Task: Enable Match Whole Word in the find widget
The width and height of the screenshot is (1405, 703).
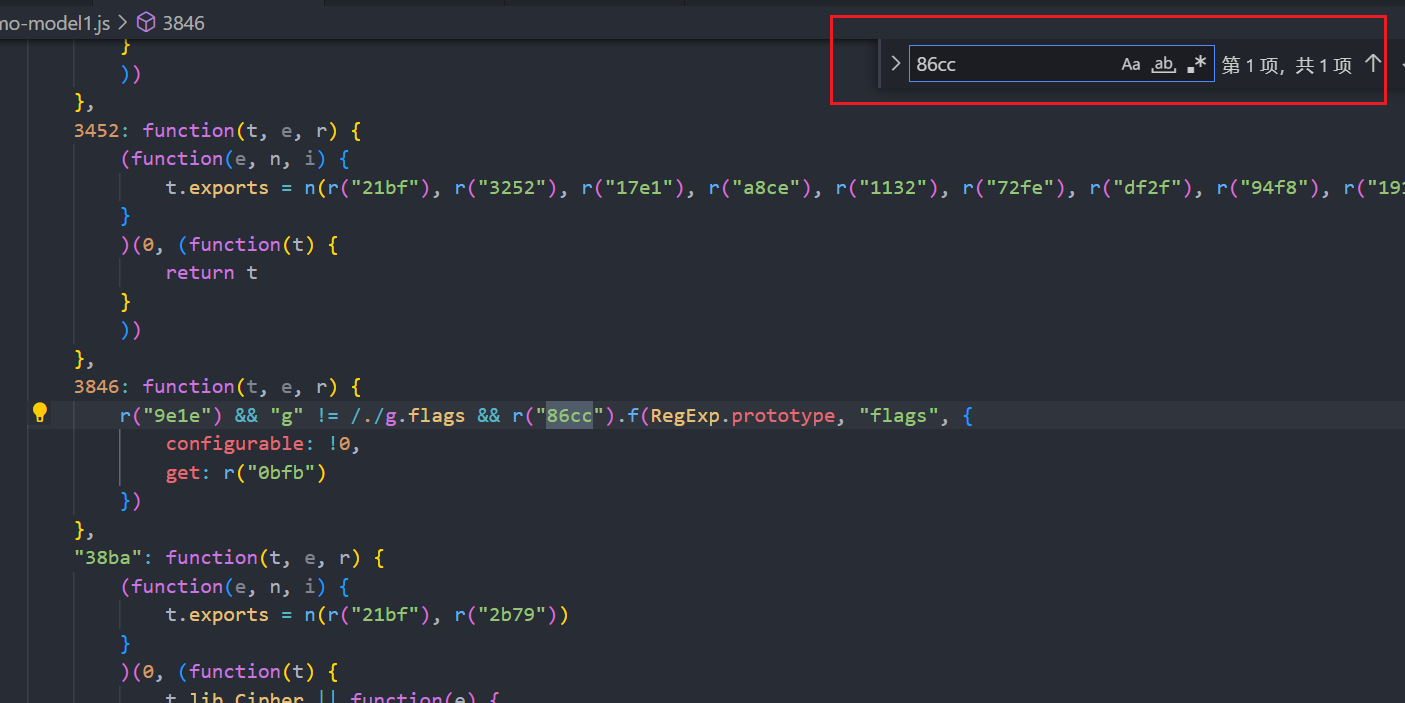Action: [1163, 64]
